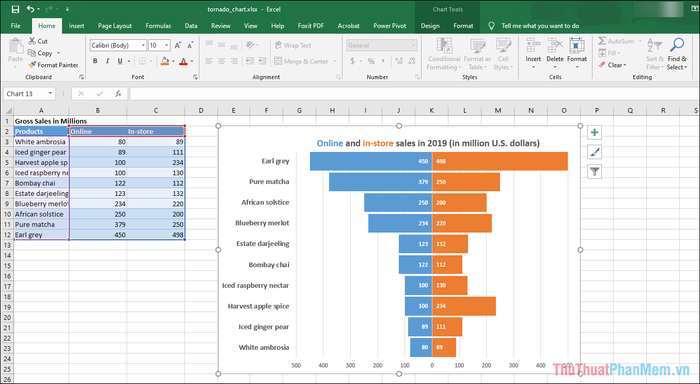The height and width of the screenshot is (384, 700).
Task: Click the Chart Elements plus icon
Action: 594,133
